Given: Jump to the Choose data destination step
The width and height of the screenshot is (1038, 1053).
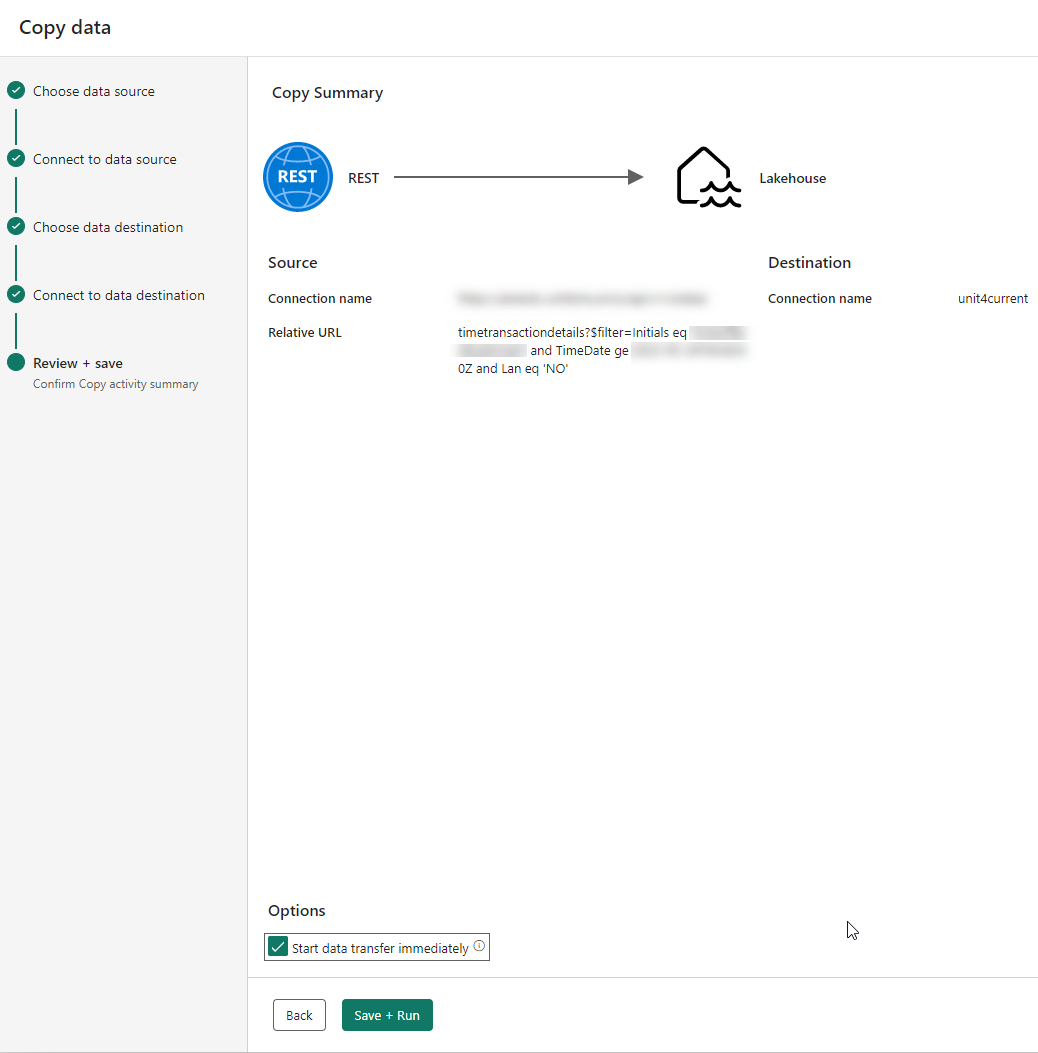Looking at the screenshot, I should click(108, 227).
